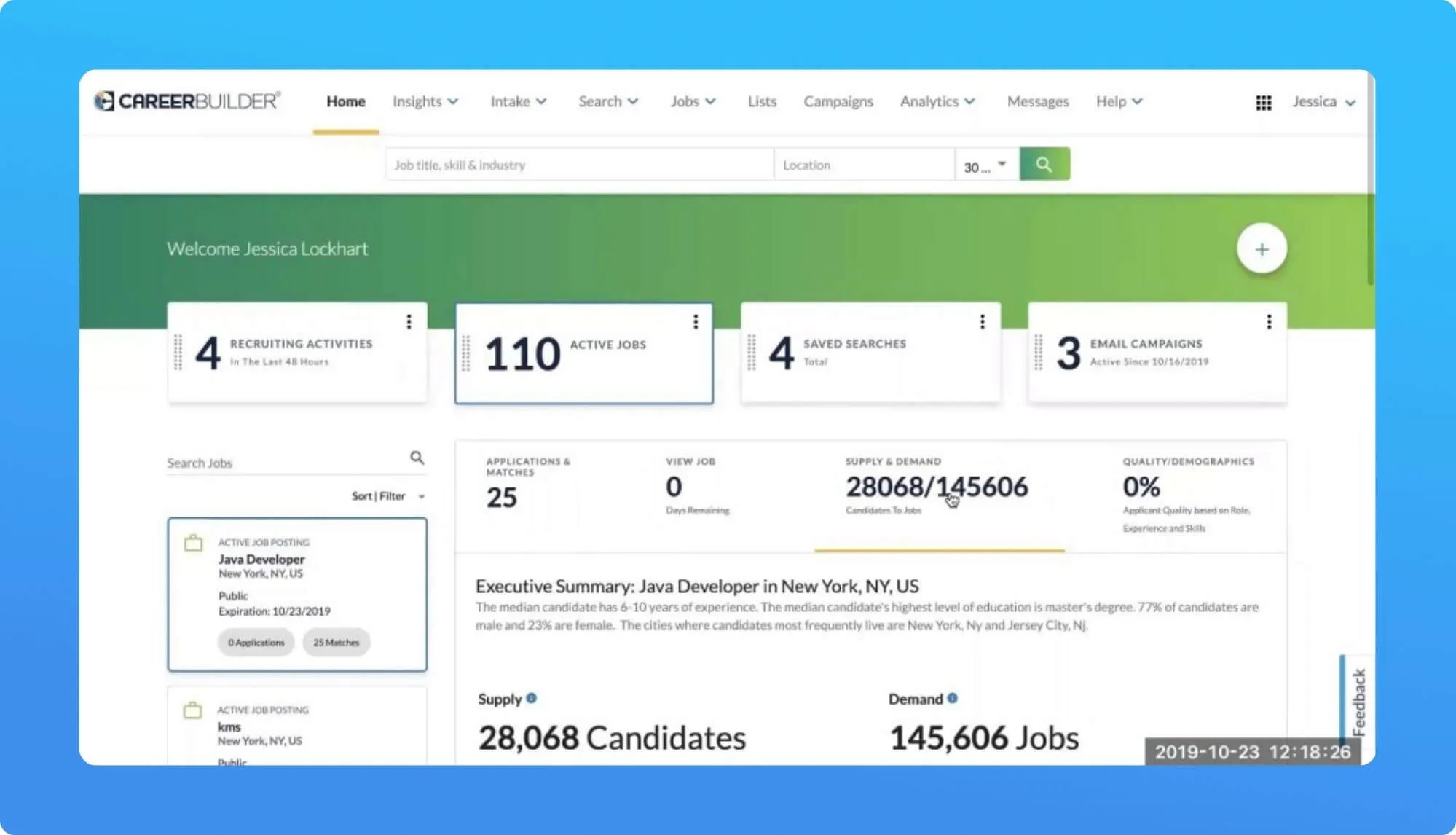Click the green search magnifier button
The height and width of the screenshot is (835, 1456).
click(1044, 165)
